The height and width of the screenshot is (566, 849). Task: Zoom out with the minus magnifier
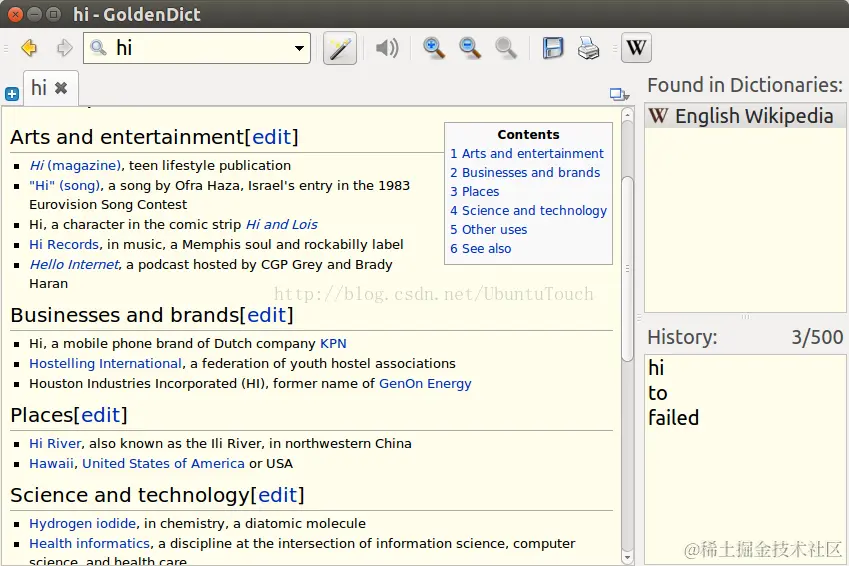(x=469, y=48)
